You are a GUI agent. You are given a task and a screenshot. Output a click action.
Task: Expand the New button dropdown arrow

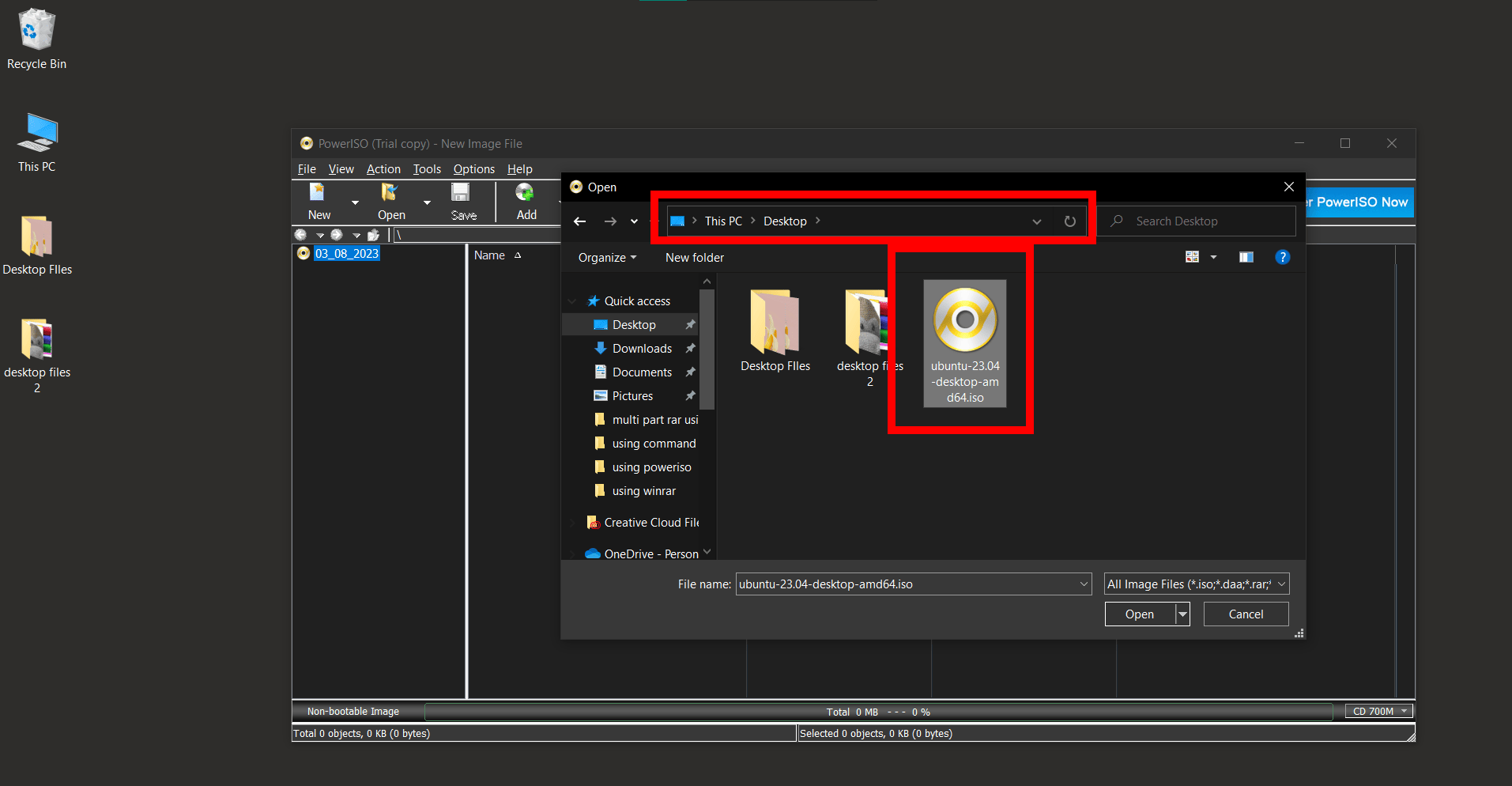coord(354,202)
